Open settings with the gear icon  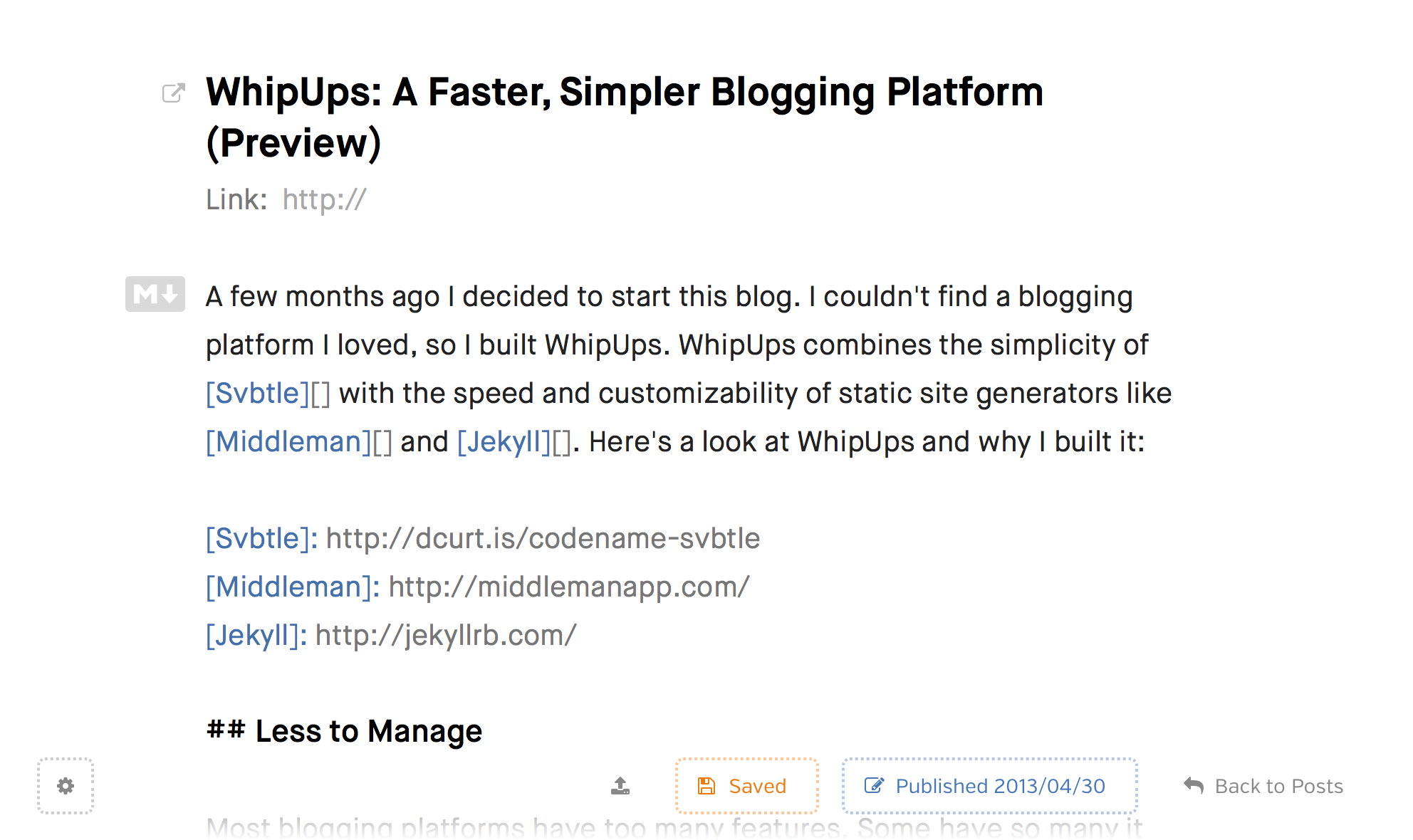coord(66,786)
